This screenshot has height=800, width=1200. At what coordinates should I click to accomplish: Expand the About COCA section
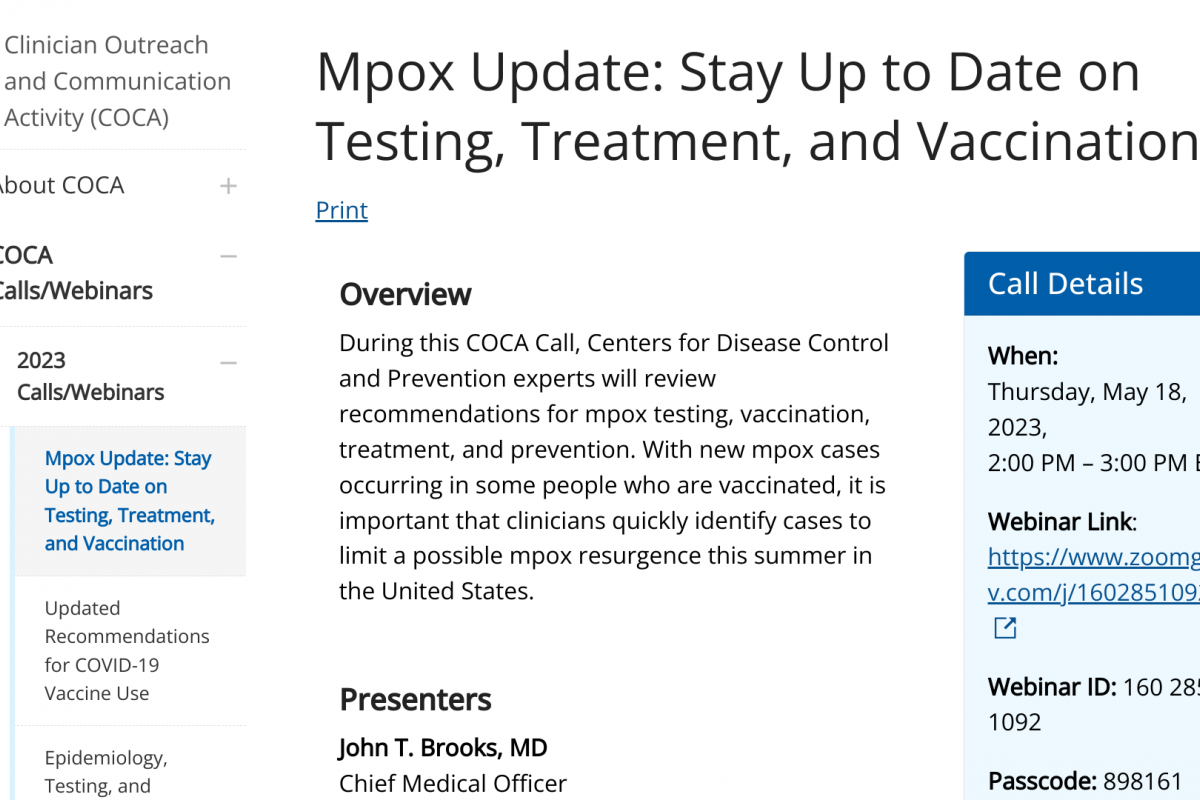click(229, 186)
